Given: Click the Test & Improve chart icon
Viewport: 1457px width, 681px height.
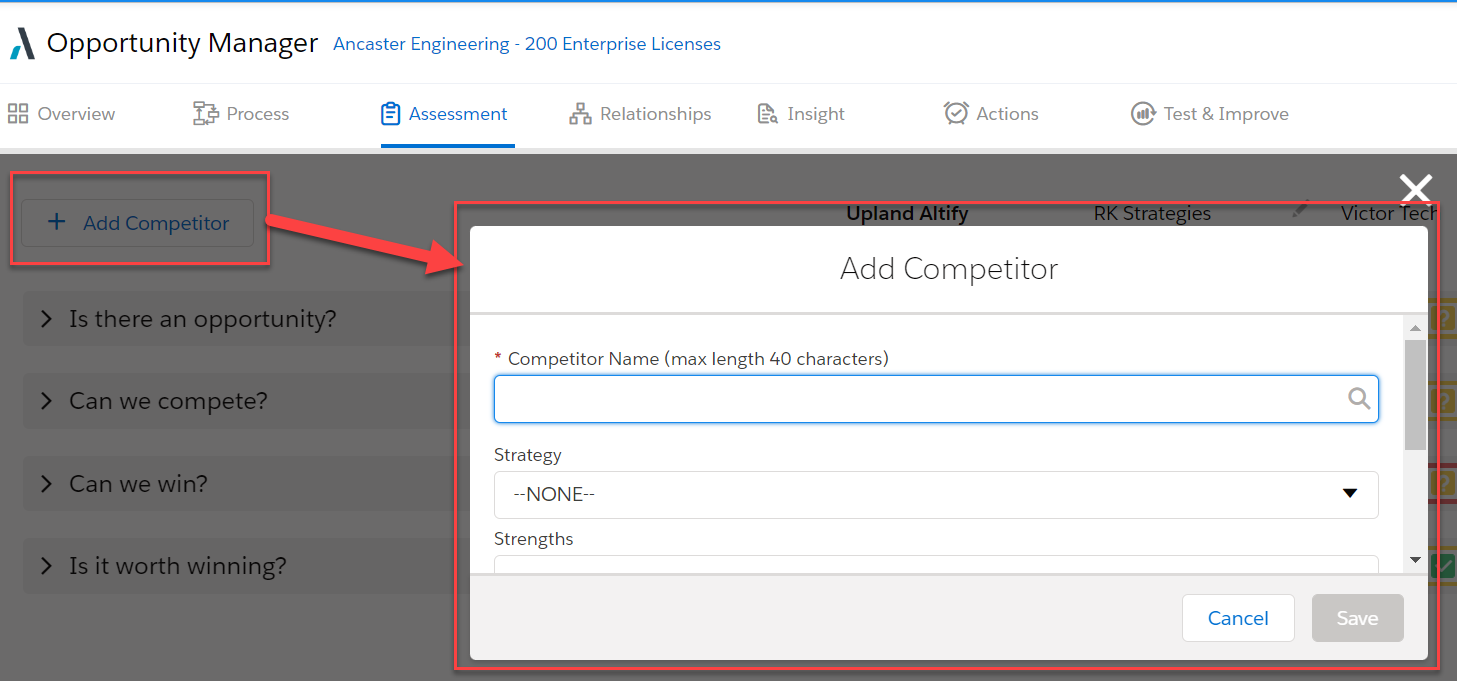Looking at the screenshot, I should click(1143, 114).
